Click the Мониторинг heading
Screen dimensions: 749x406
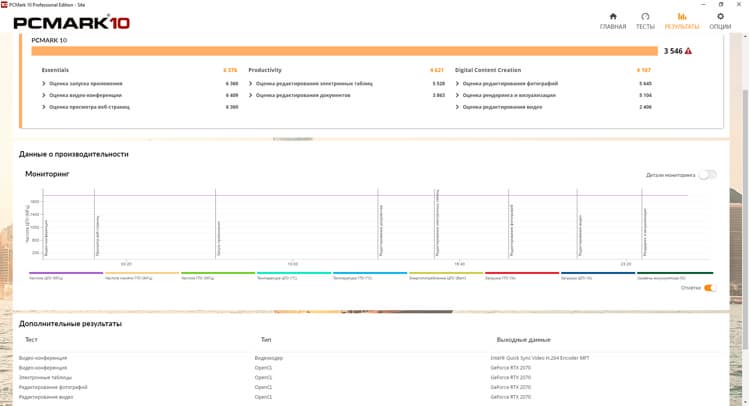click(x=47, y=174)
